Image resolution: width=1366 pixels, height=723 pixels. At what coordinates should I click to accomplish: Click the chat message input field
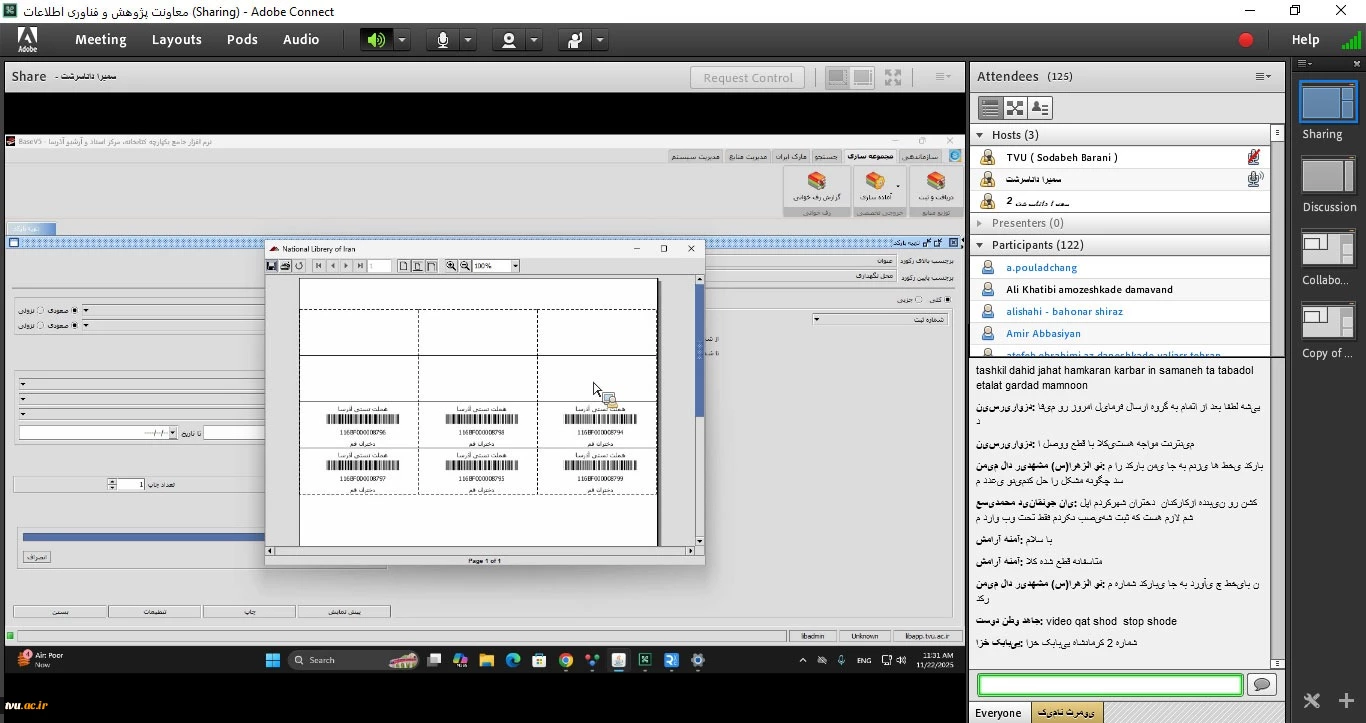tap(1110, 685)
